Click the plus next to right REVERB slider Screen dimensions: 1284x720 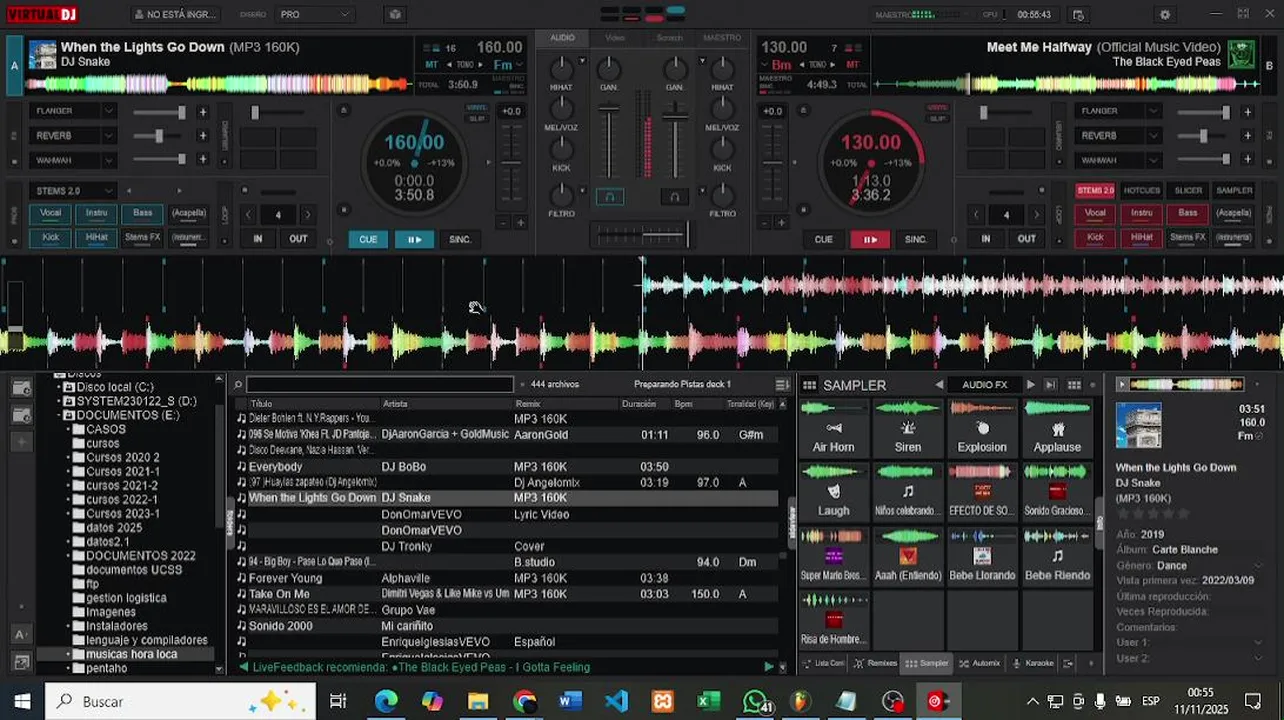[1247, 136]
